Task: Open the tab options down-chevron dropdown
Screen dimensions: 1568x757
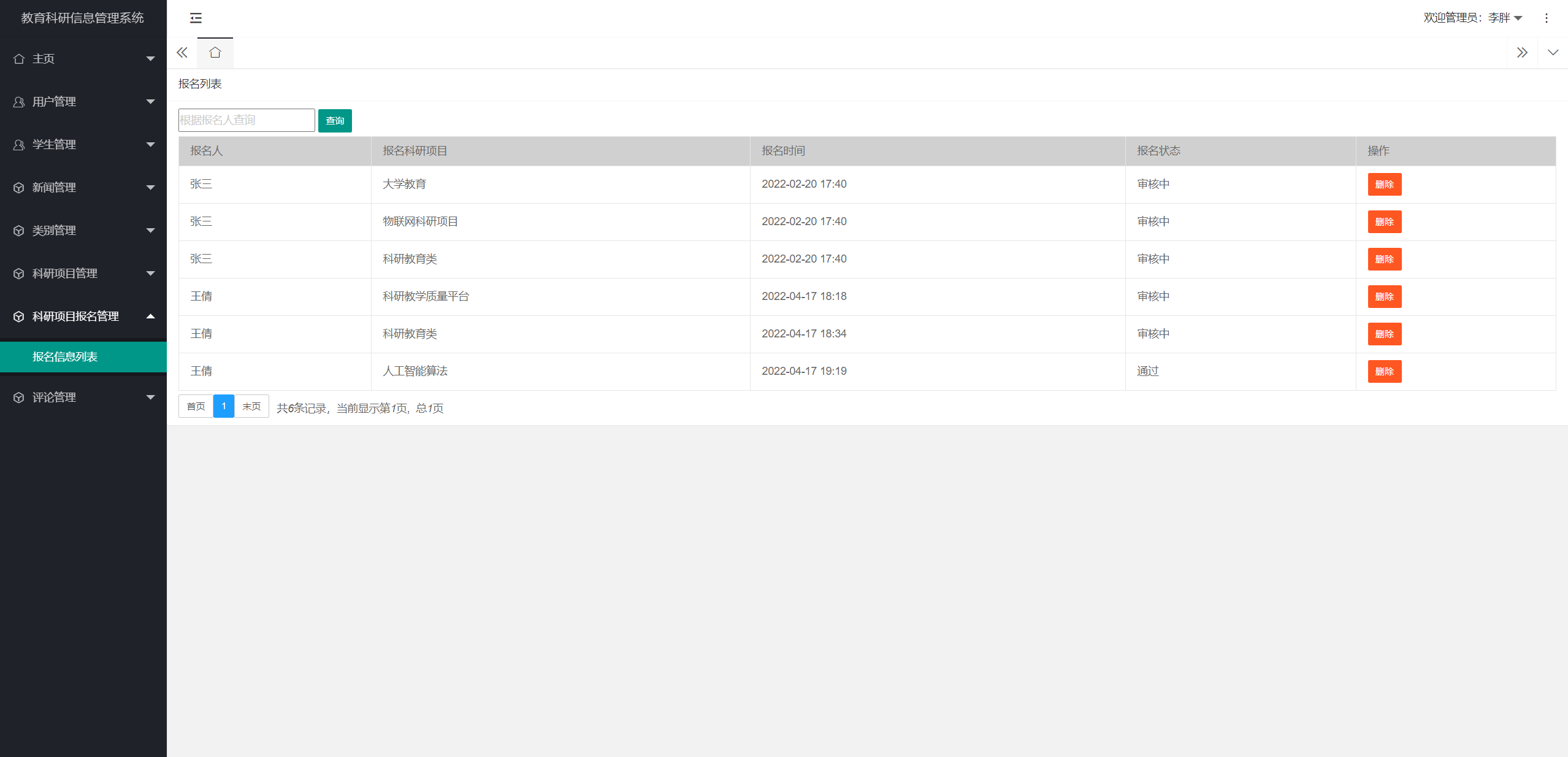Action: 1553,53
